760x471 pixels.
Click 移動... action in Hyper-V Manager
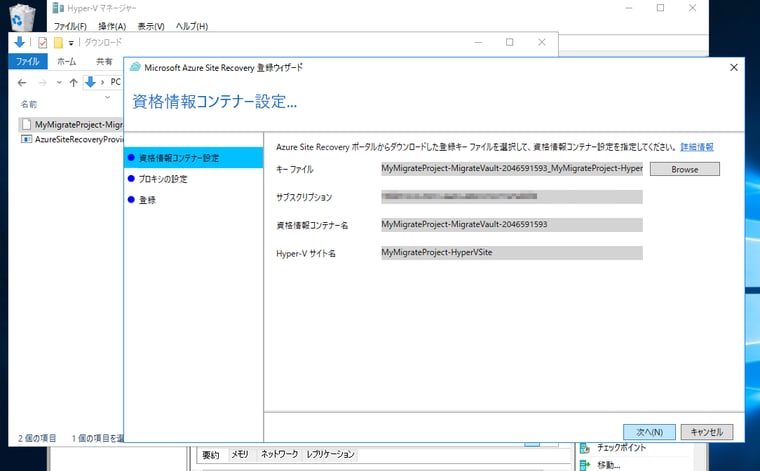click(x=609, y=465)
